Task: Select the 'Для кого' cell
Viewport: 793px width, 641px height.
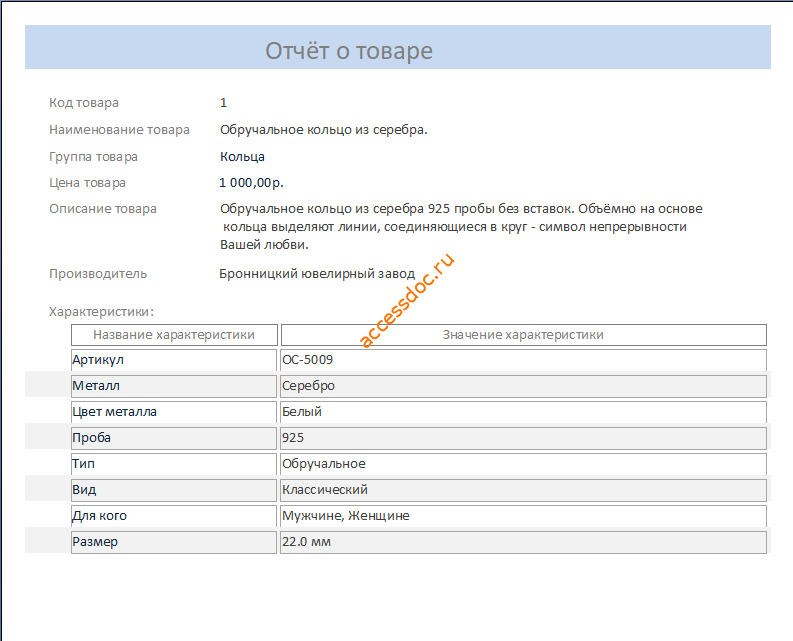Action: 174,516
